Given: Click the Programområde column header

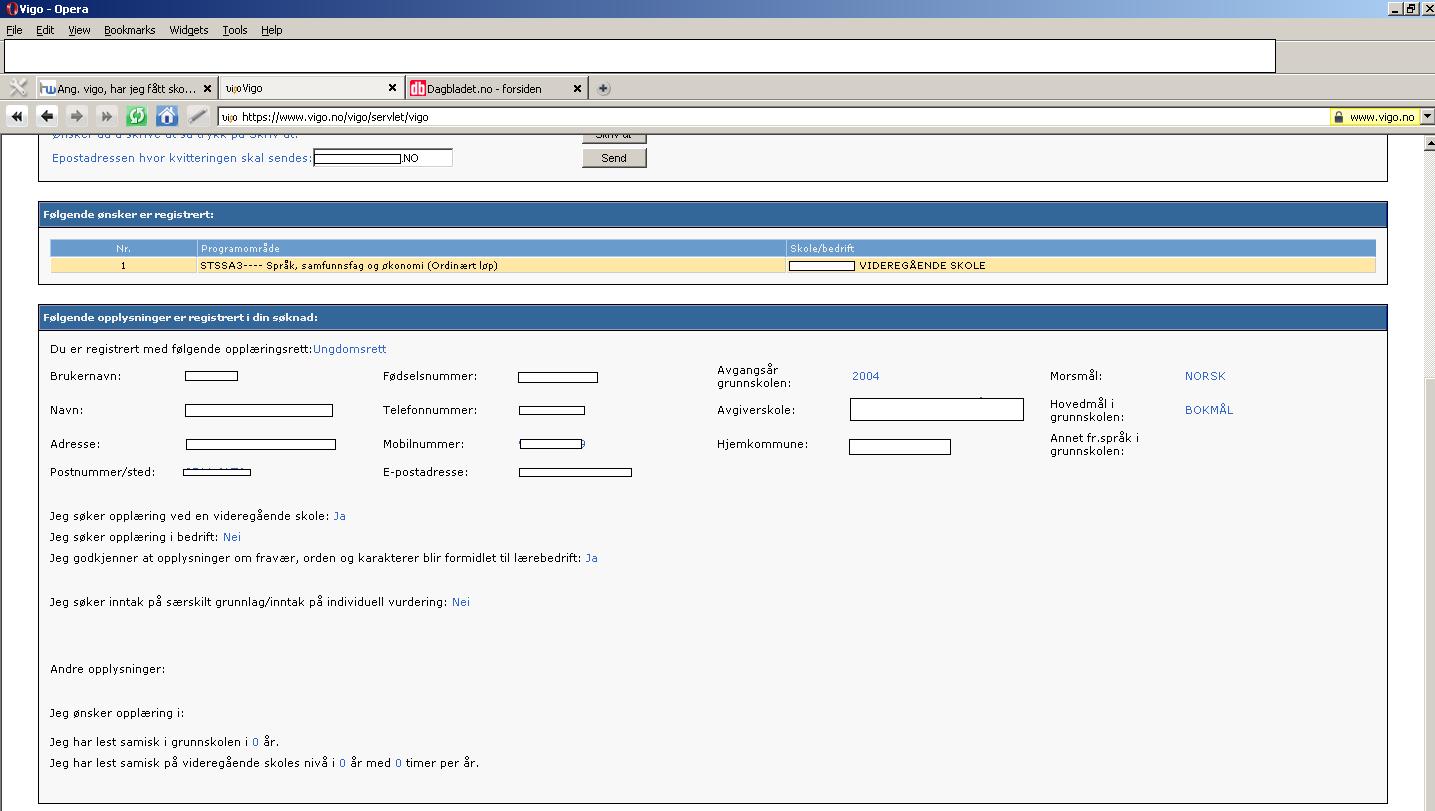Looking at the screenshot, I should [x=492, y=248].
